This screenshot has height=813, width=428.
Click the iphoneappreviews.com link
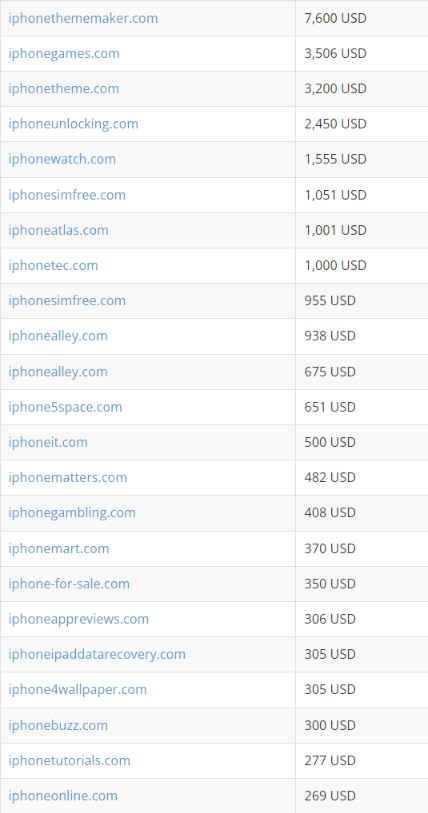[78, 619]
